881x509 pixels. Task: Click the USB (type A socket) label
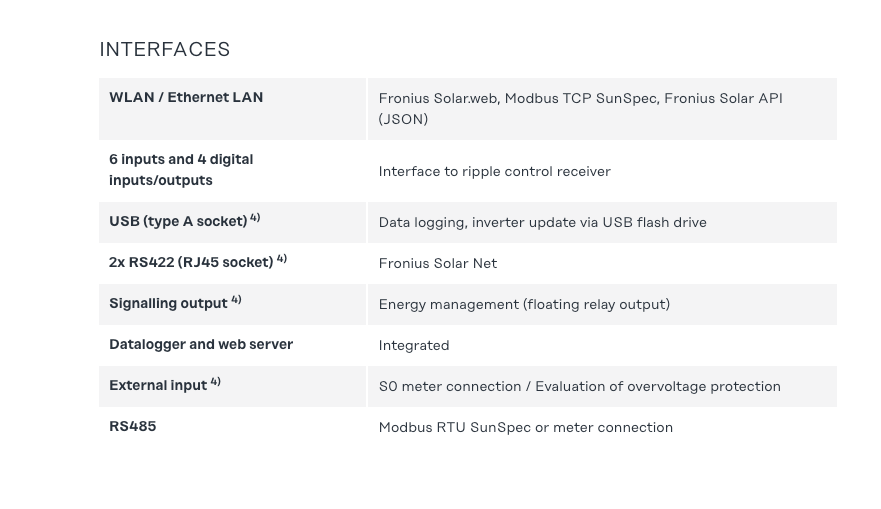[x=178, y=221]
